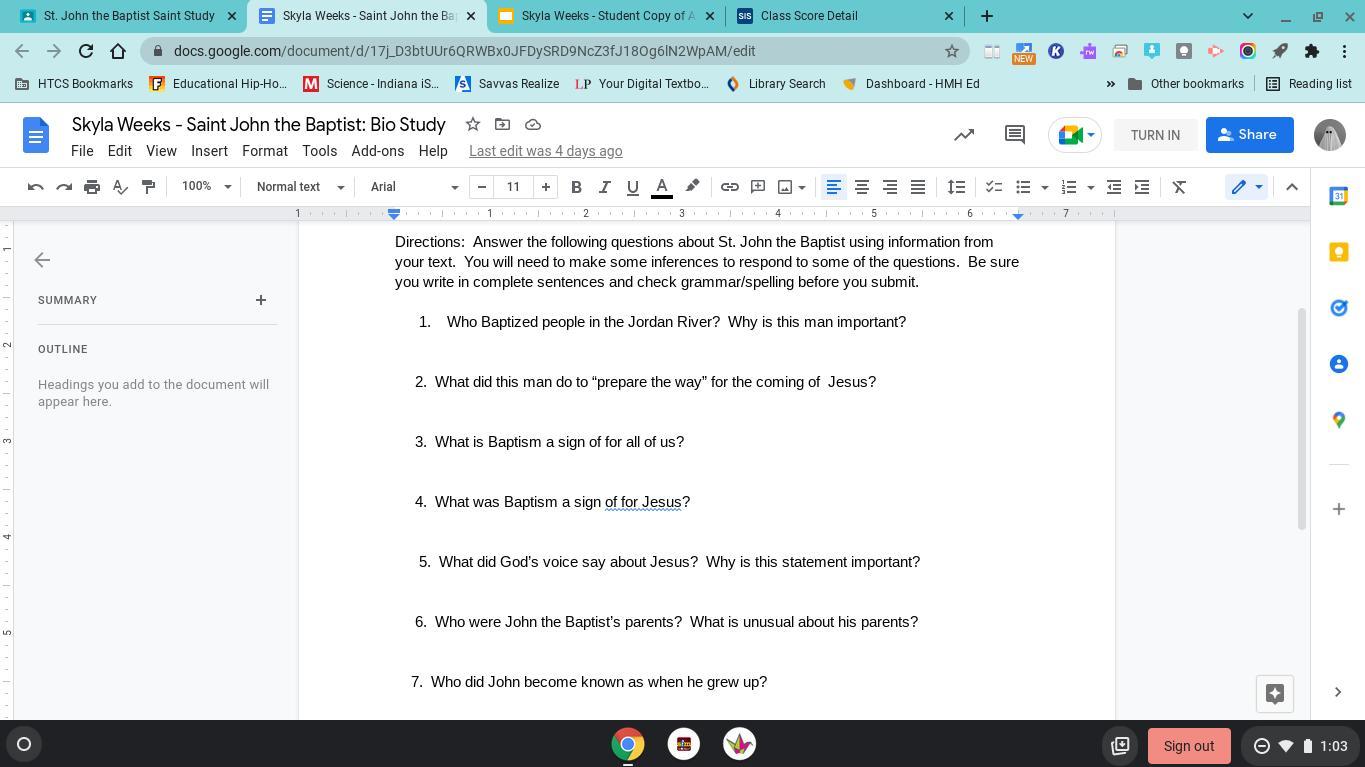Open the Edit menu

(120, 151)
